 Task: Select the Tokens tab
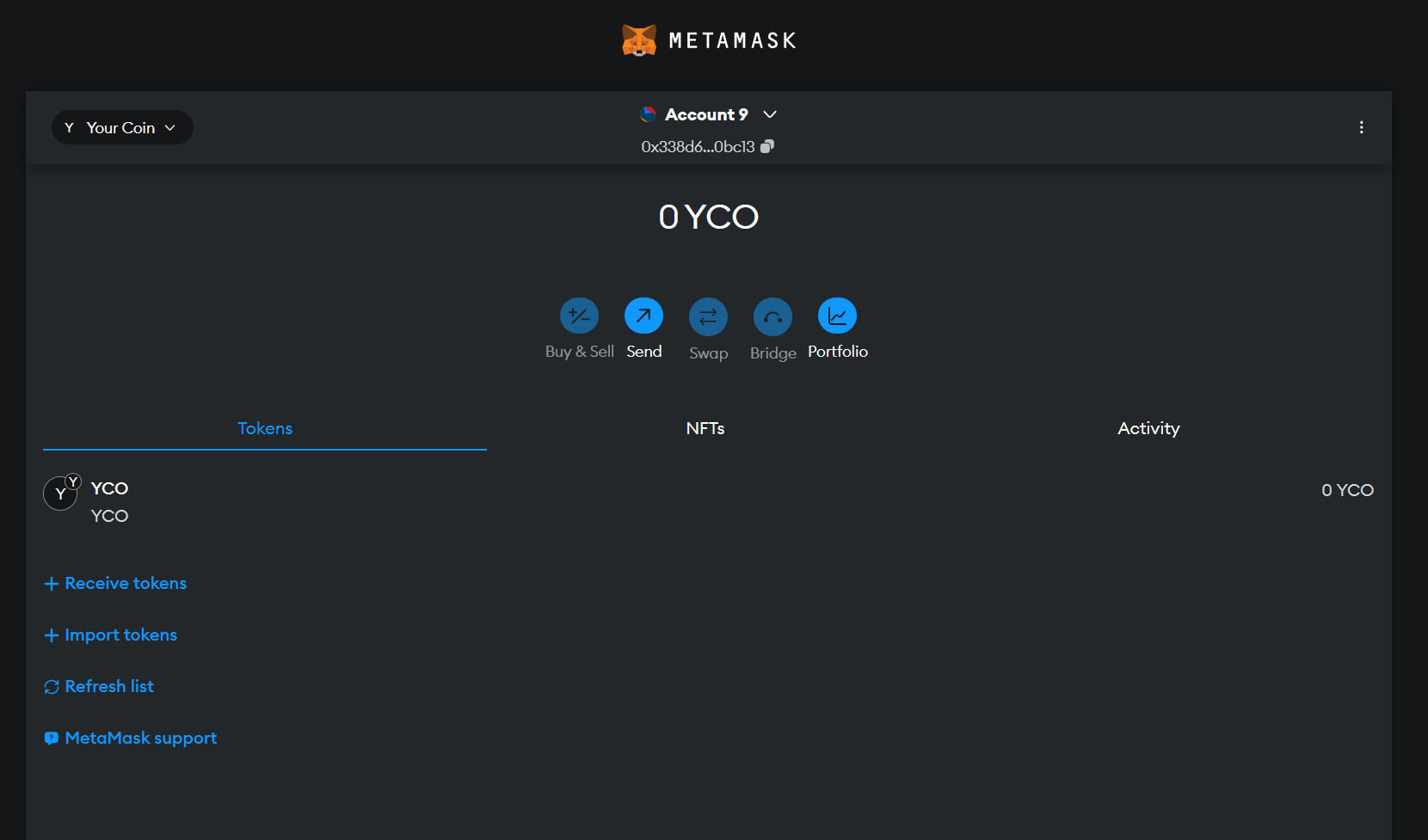click(x=265, y=428)
